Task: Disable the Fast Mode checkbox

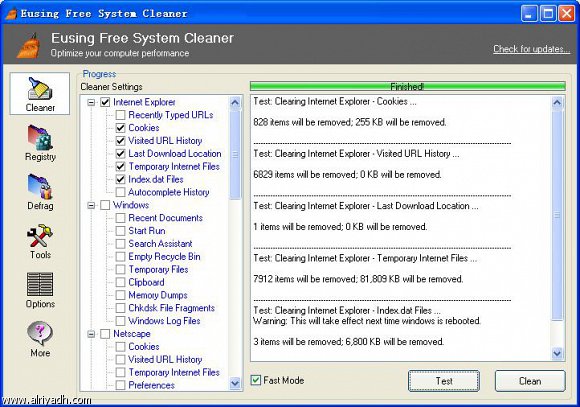Action: (x=256, y=380)
